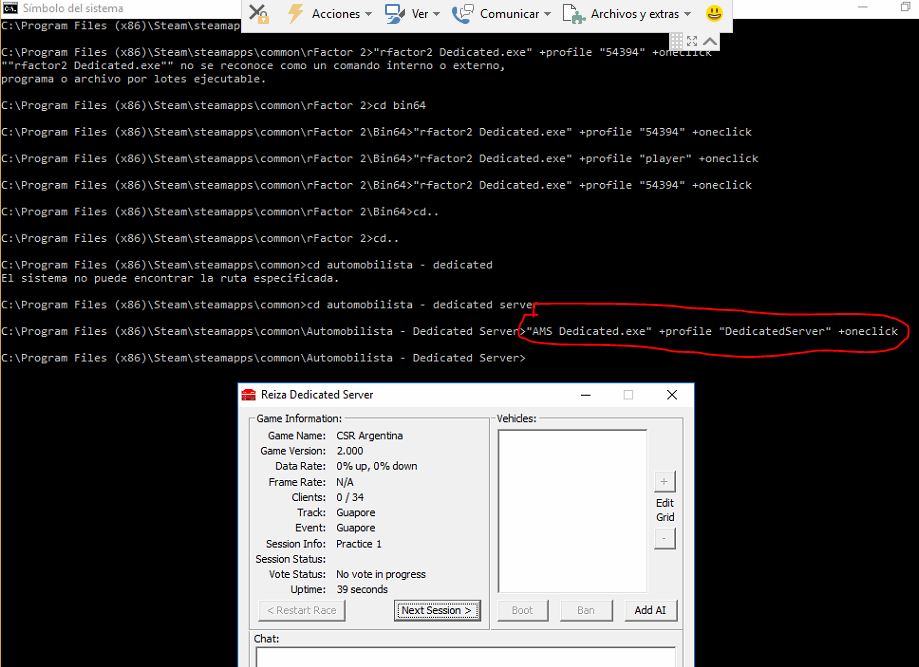Focus the Chat text field

465,656
